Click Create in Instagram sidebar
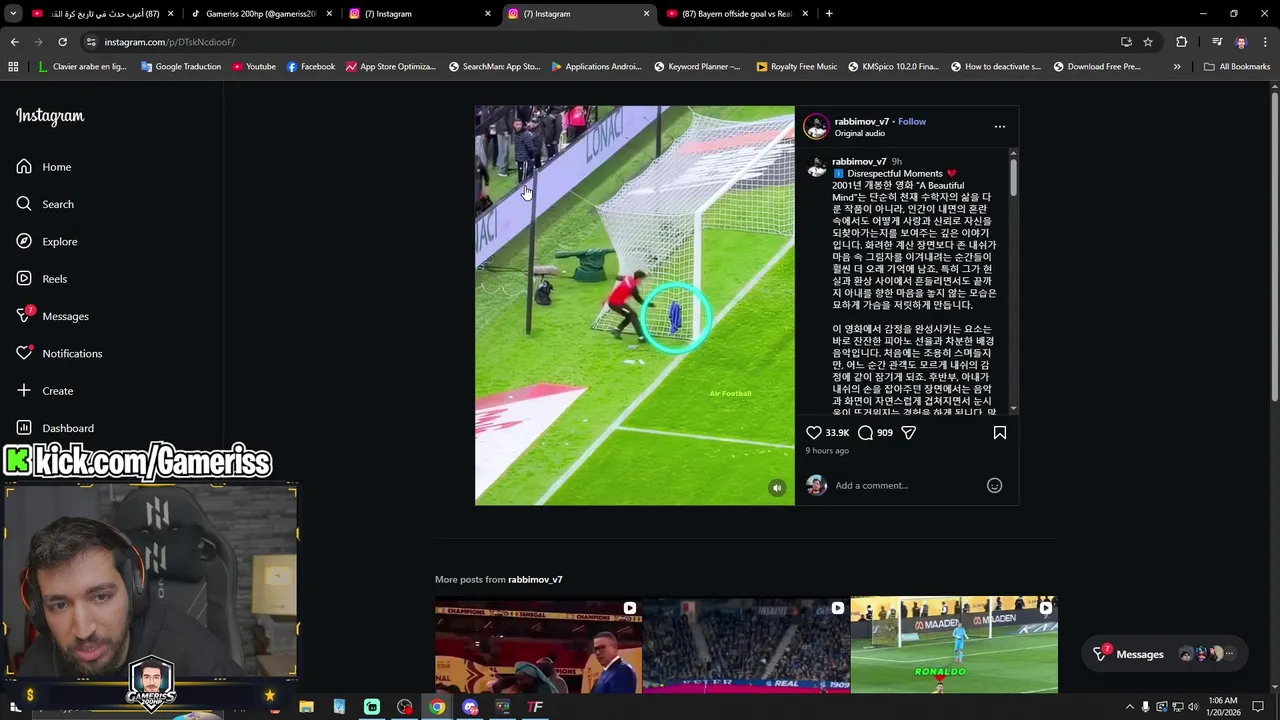1280x720 pixels. coord(45,391)
